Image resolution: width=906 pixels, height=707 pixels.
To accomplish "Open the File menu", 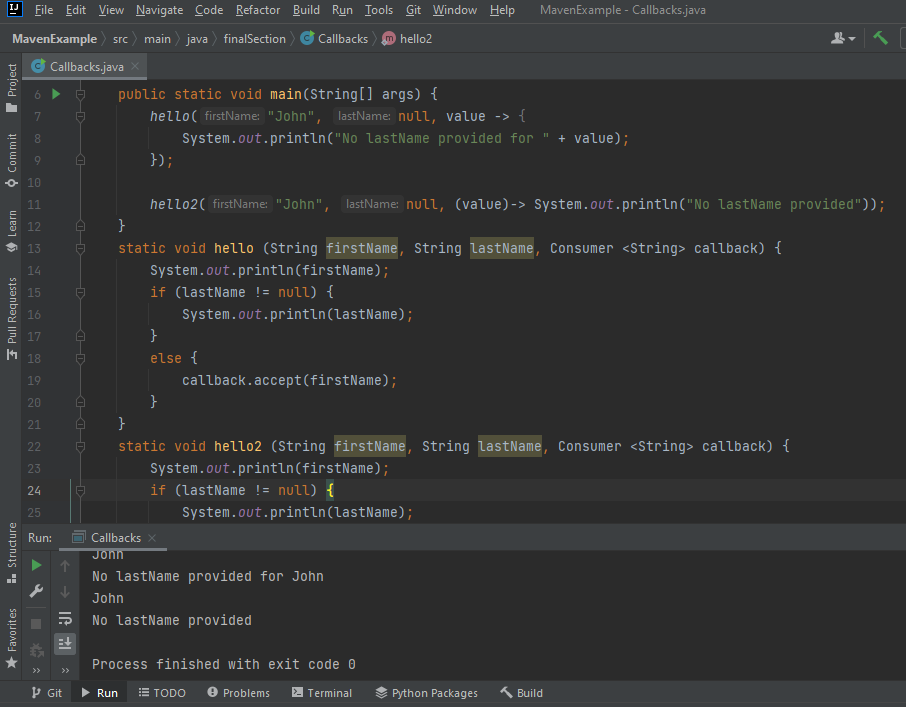I will pos(44,10).
